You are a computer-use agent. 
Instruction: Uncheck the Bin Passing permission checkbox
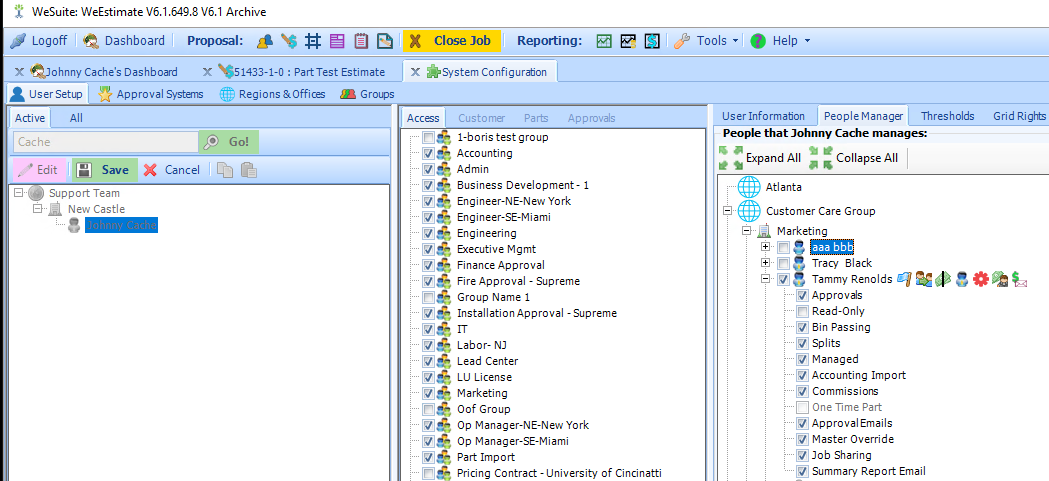click(x=803, y=327)
